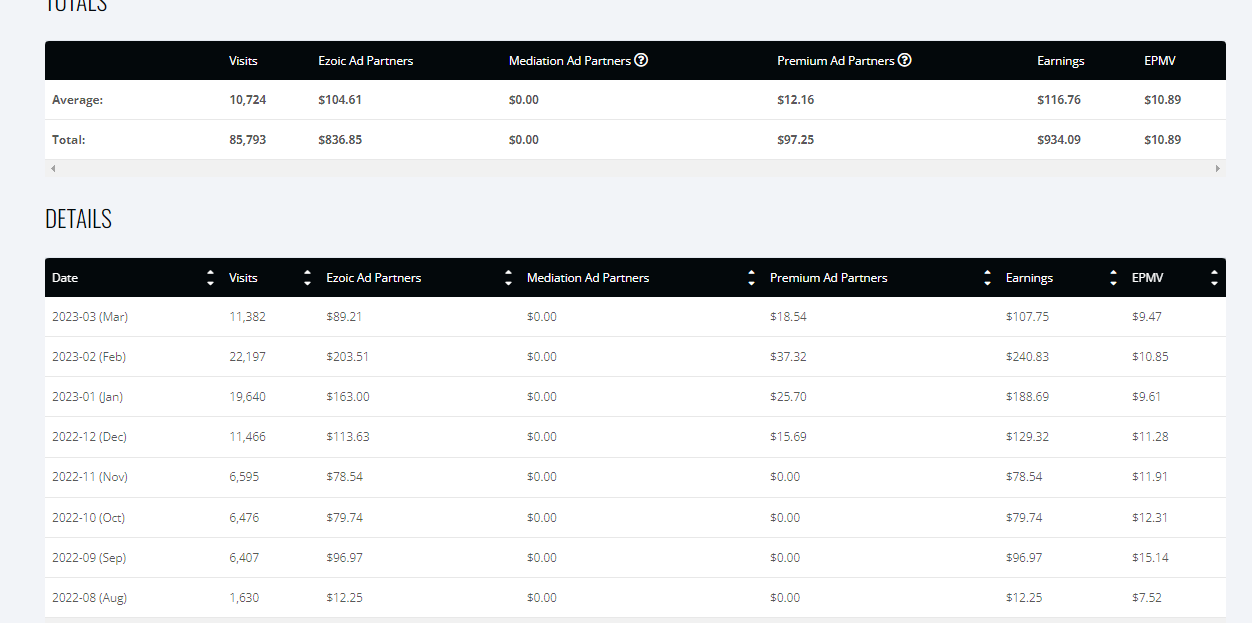Sort Details by Premium Ad Partners
The height and width of the screenshot is (623, 1252).
point(987,278)
